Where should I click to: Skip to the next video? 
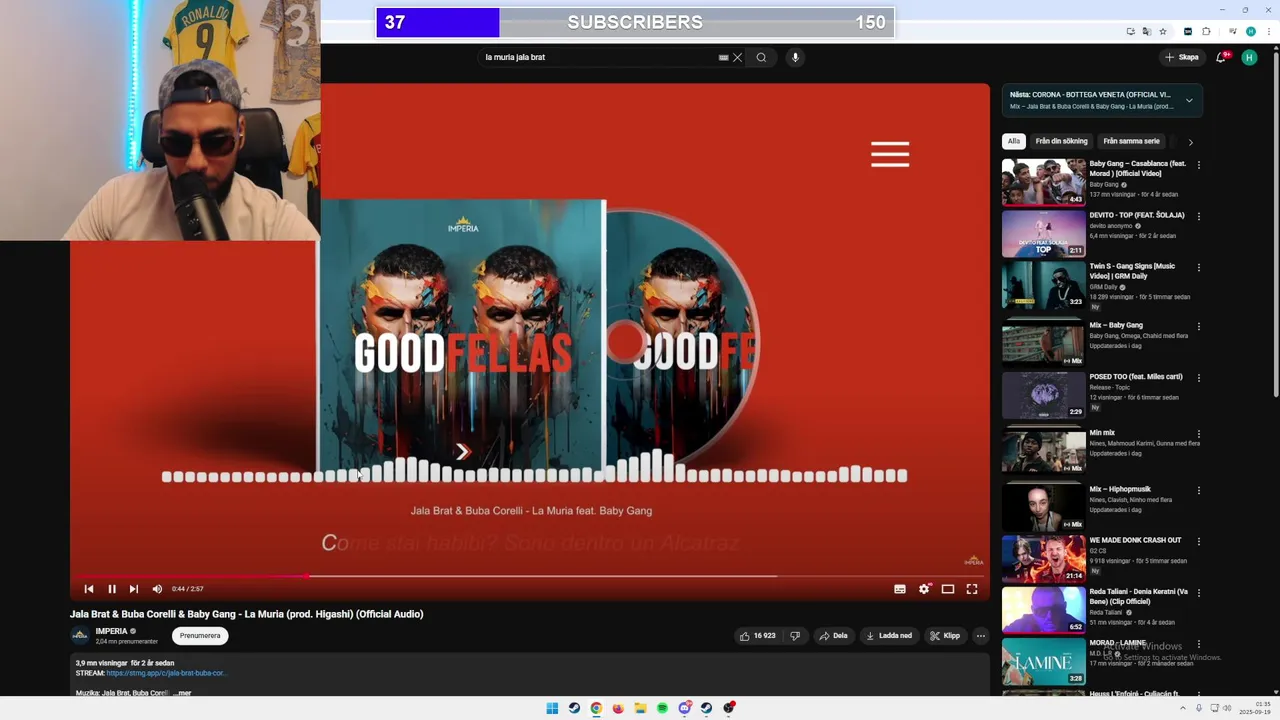133,589
